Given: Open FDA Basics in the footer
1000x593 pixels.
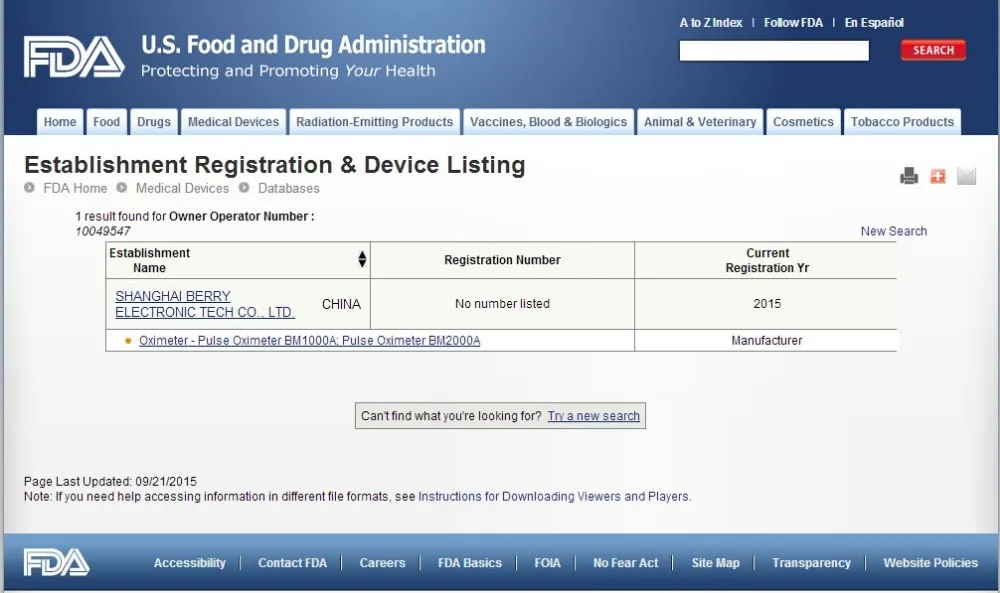Looking at the screenshot, I should pos(470,562).
